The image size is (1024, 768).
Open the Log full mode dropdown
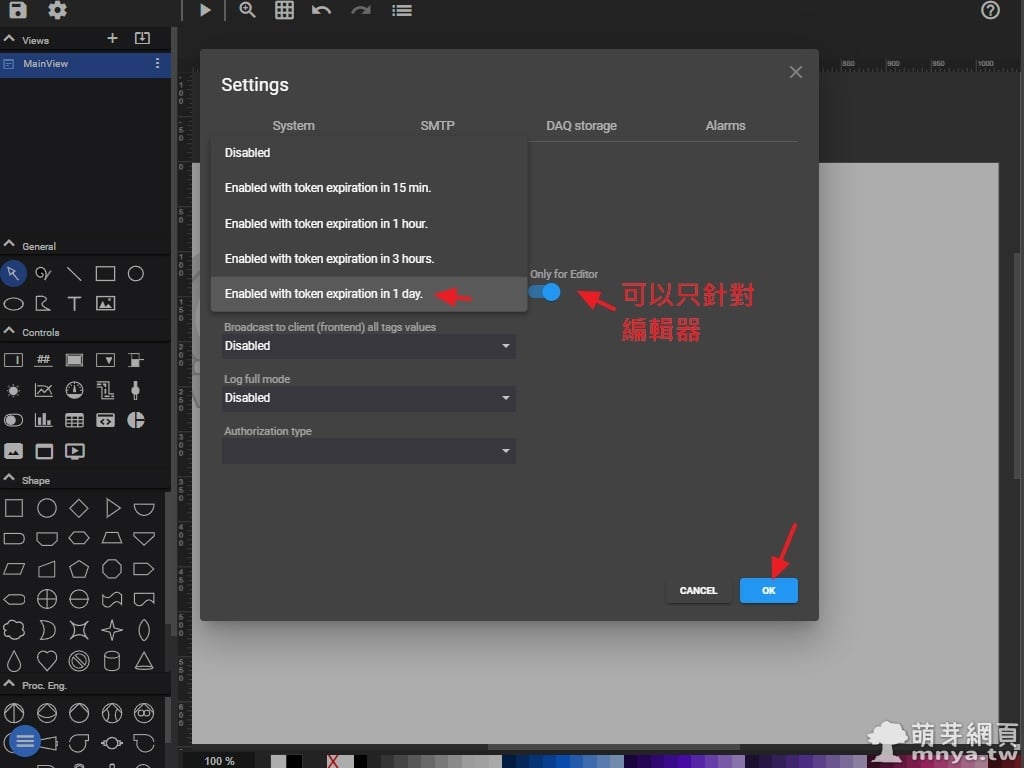pos(368,398)
